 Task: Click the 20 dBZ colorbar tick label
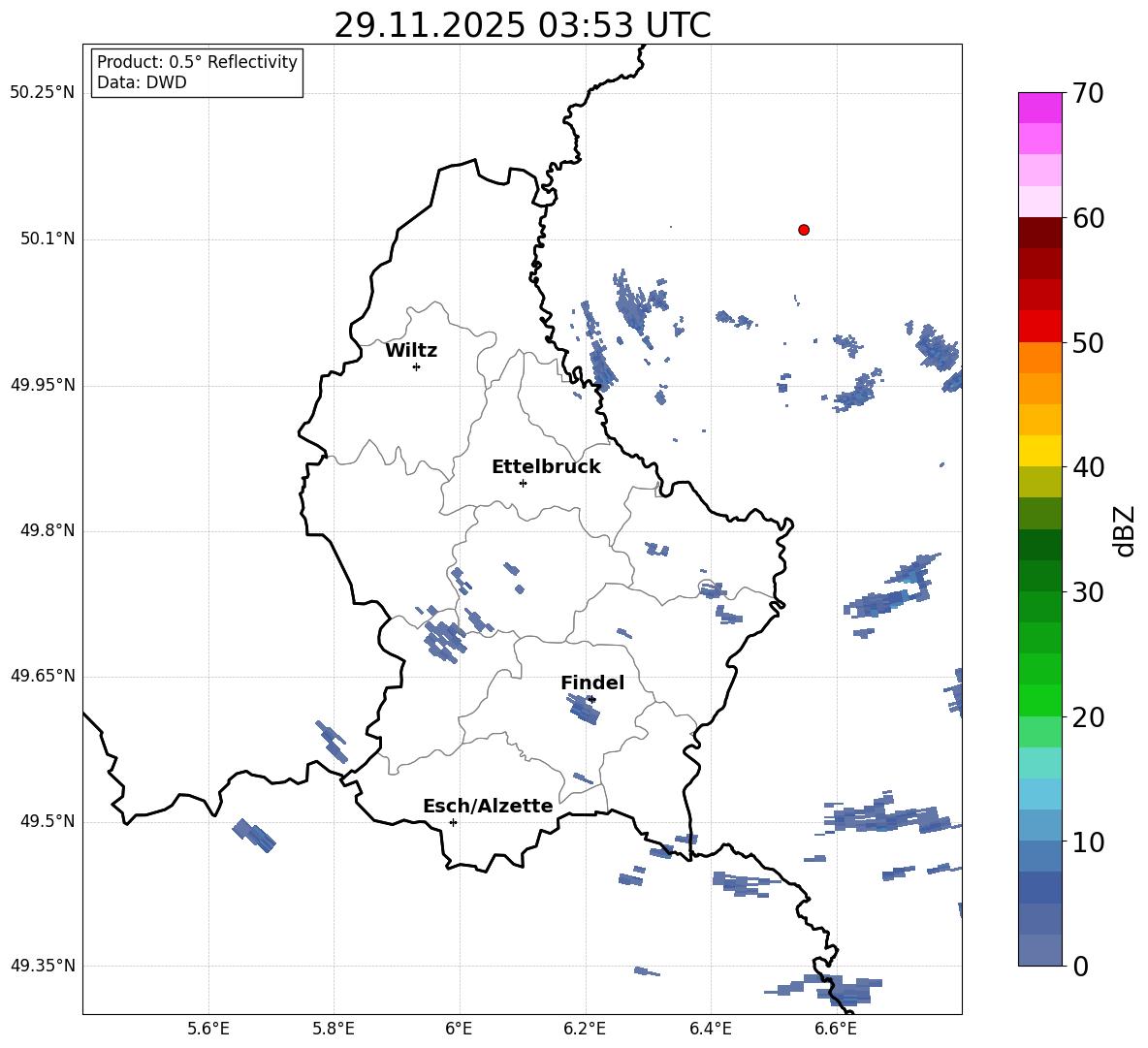[x=1088, y=716]
